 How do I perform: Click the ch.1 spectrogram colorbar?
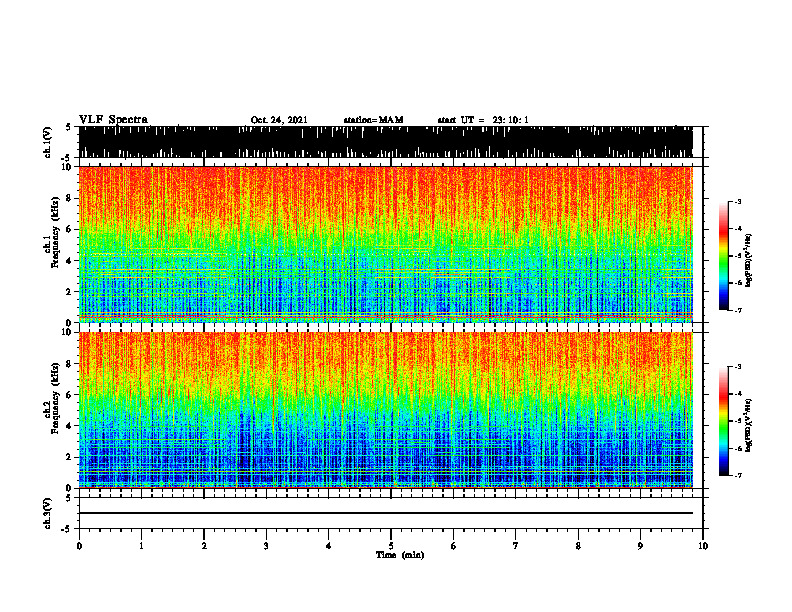(x=724, y=256)
